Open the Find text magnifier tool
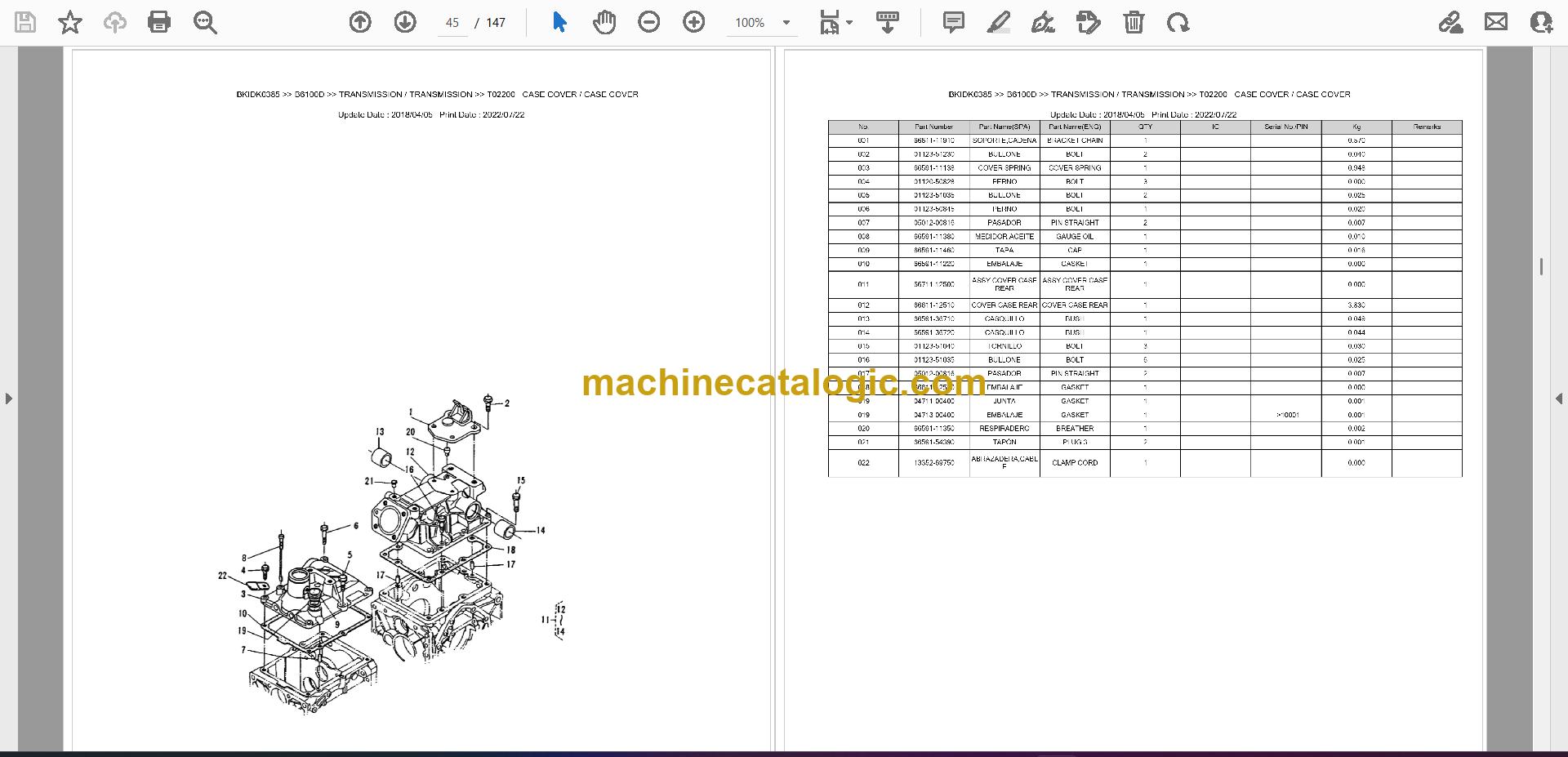 [205, 22]
